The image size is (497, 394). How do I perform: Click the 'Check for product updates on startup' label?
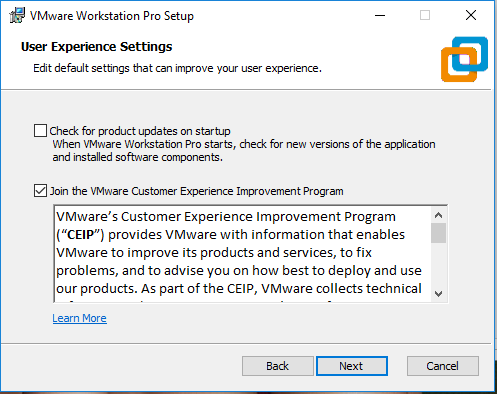click(140, 131)
